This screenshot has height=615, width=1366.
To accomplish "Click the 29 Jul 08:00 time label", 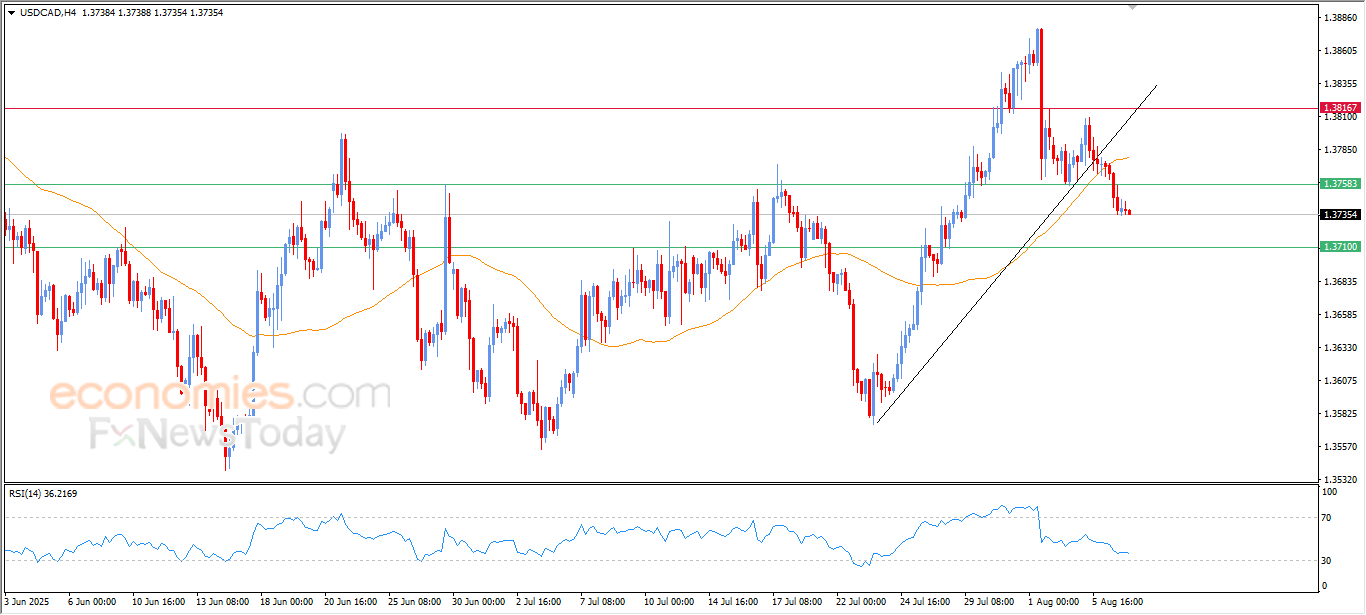I will (x=991, y=602).
